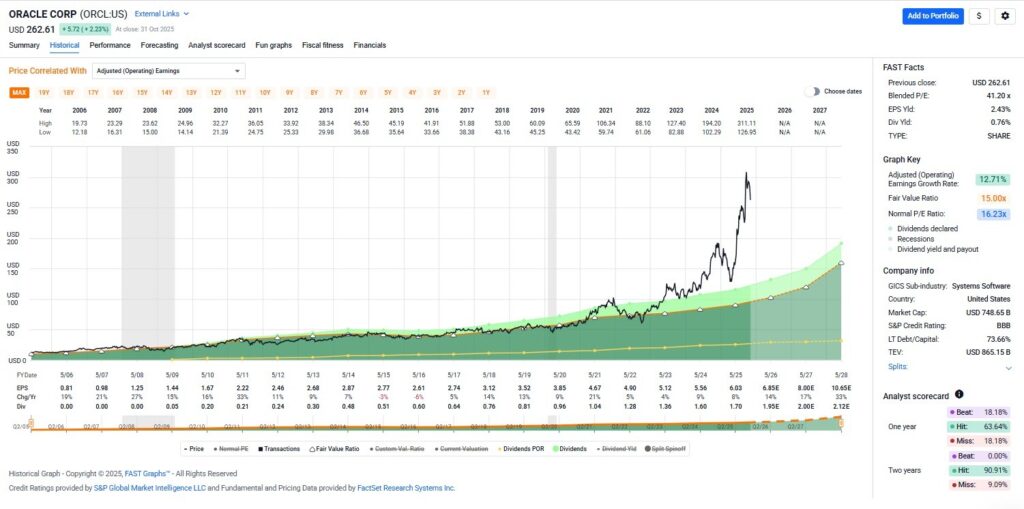The width and height of the screenshot is (1024, 509).
Task: Toggle the Price line legend item
Action: click(x=186, y=449)
